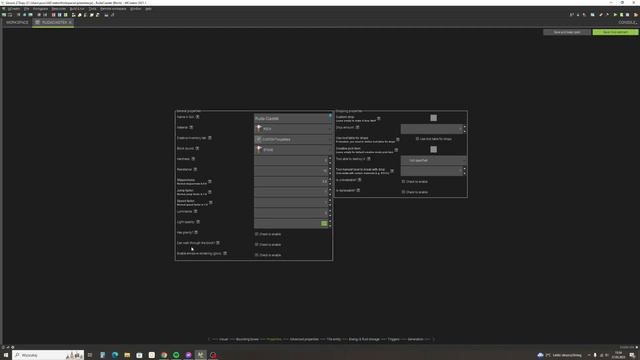Increase the Hardness value with stepper arrows
The image size is (640, 360).
point(330,158)
